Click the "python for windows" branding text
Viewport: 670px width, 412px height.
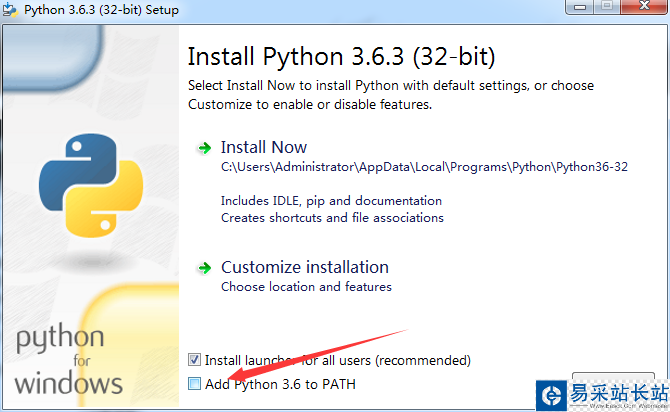coord(66,360)
